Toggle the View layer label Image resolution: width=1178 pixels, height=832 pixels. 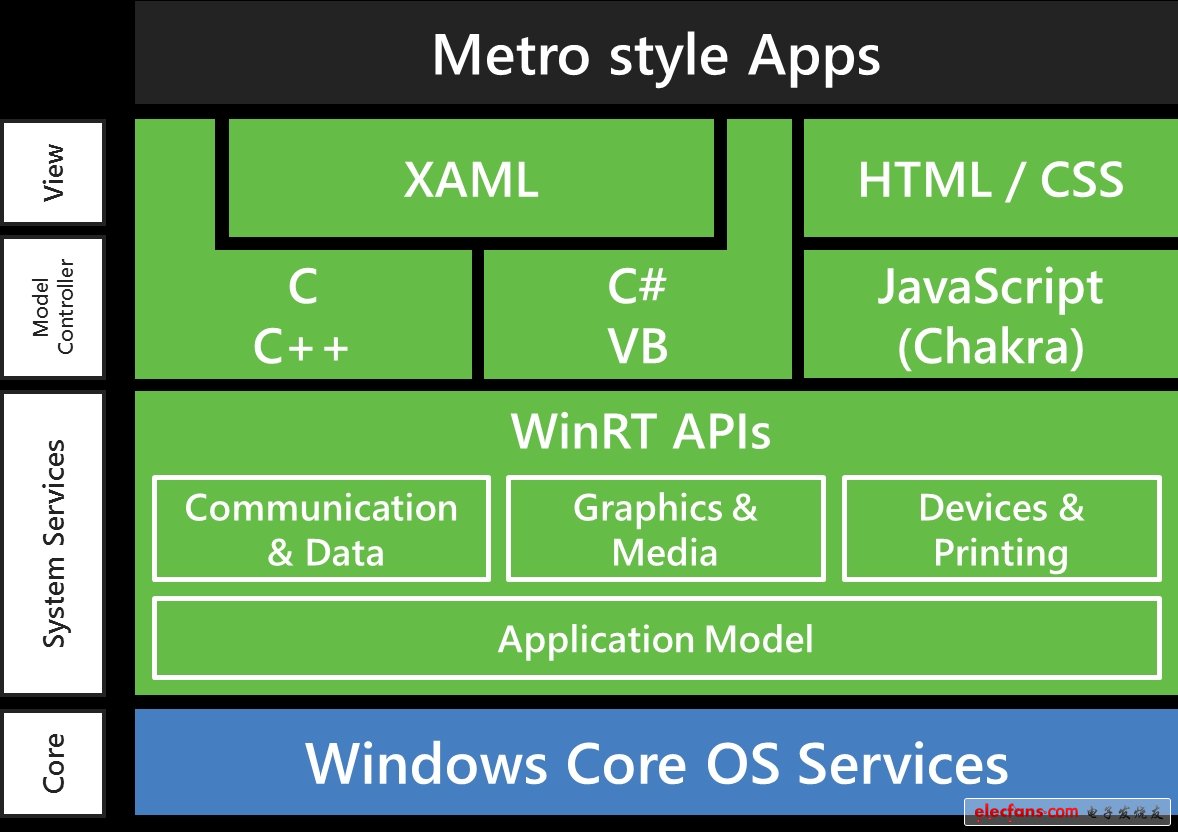point(52,170)
